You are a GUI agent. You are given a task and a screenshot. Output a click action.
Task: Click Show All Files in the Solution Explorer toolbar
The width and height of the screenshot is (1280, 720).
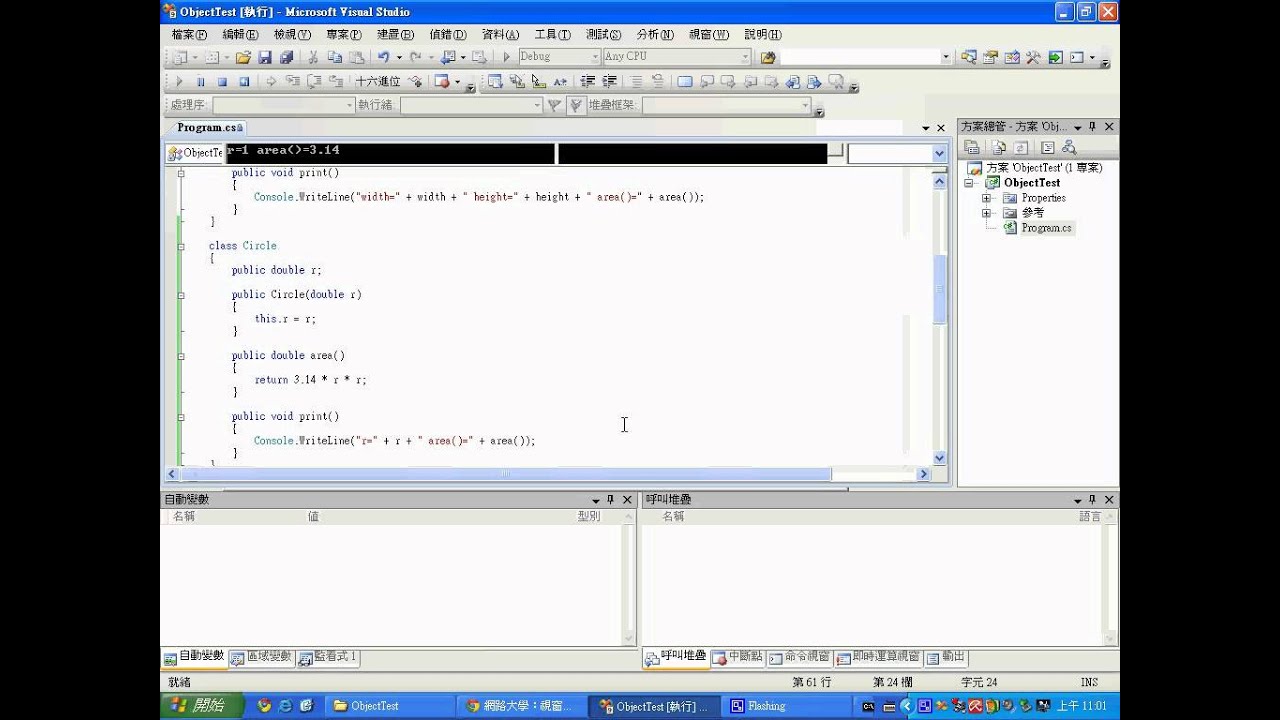[998, 147]
